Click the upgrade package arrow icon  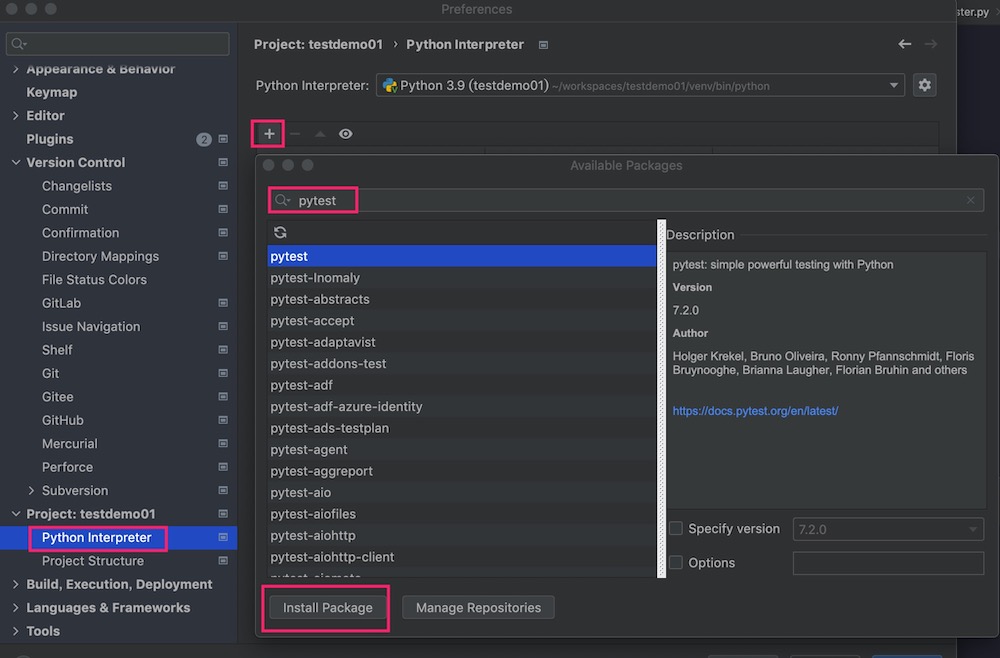[320, 134]
